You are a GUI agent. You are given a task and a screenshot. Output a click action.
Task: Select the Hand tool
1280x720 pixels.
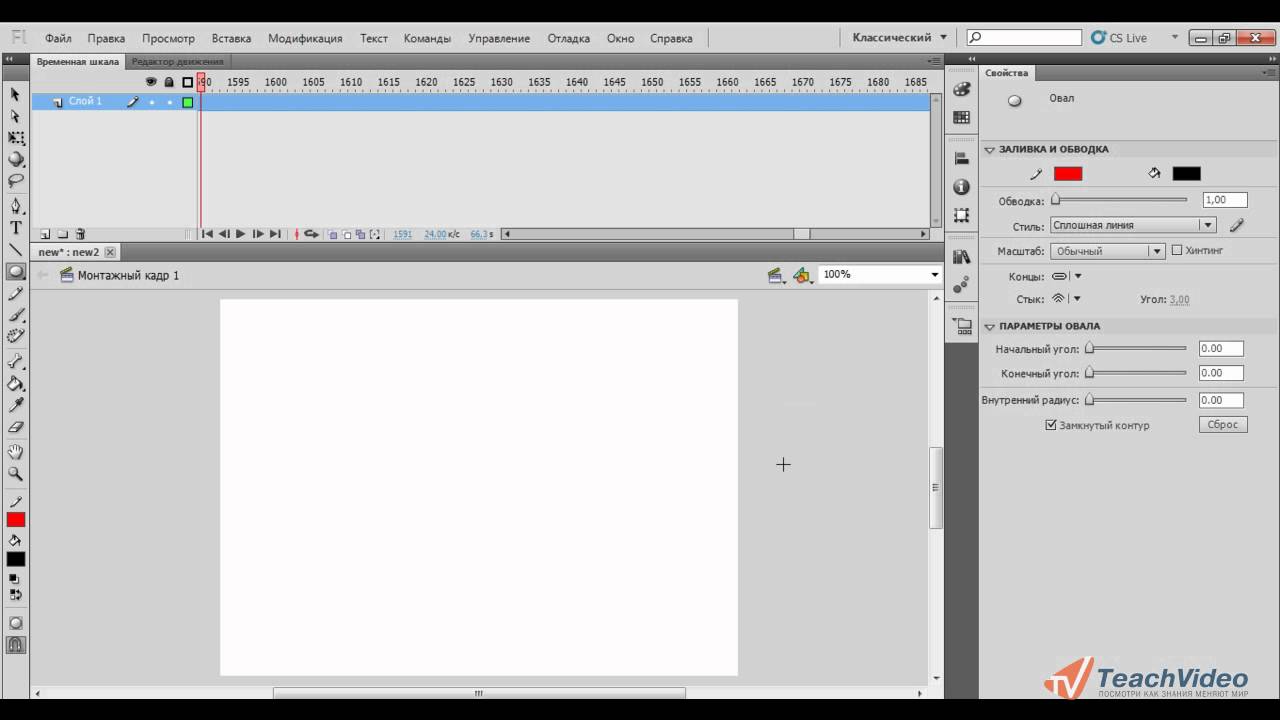(x=16, y=452)
